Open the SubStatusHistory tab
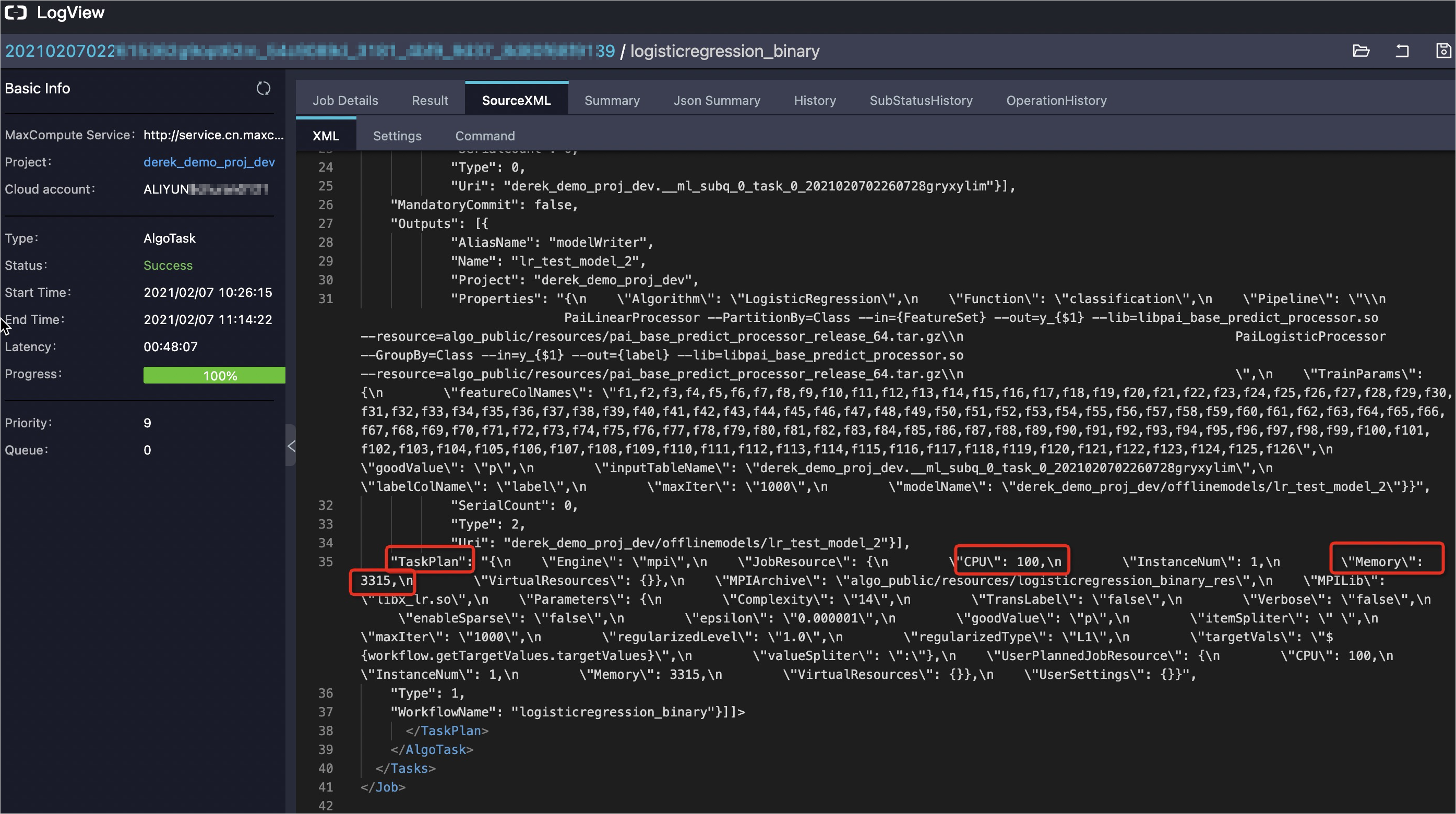The width and height of the screenshot is (1456, 814). pyautogui.click(x=921, y=100)
